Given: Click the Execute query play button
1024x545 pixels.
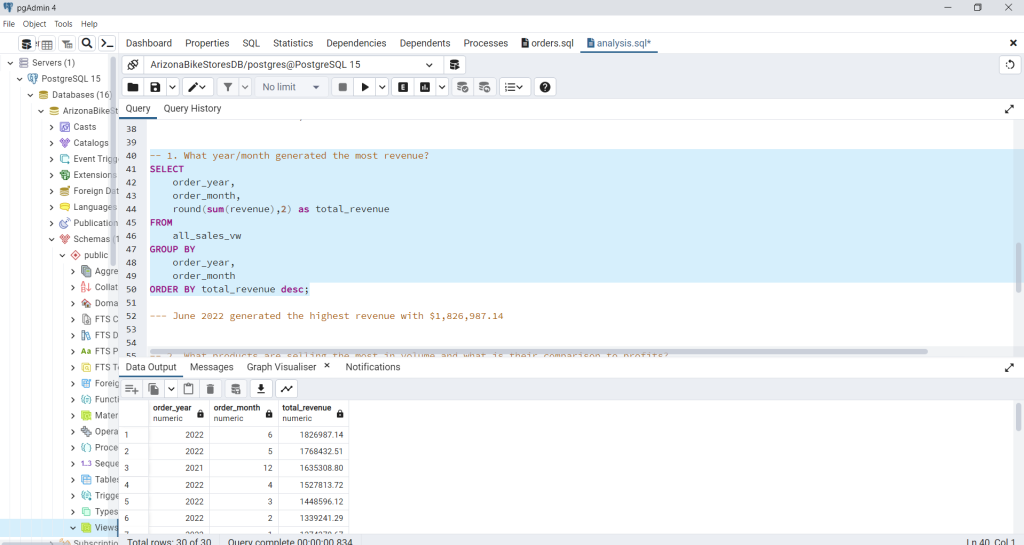Looking at the screenshot, I should click(365, 87).
